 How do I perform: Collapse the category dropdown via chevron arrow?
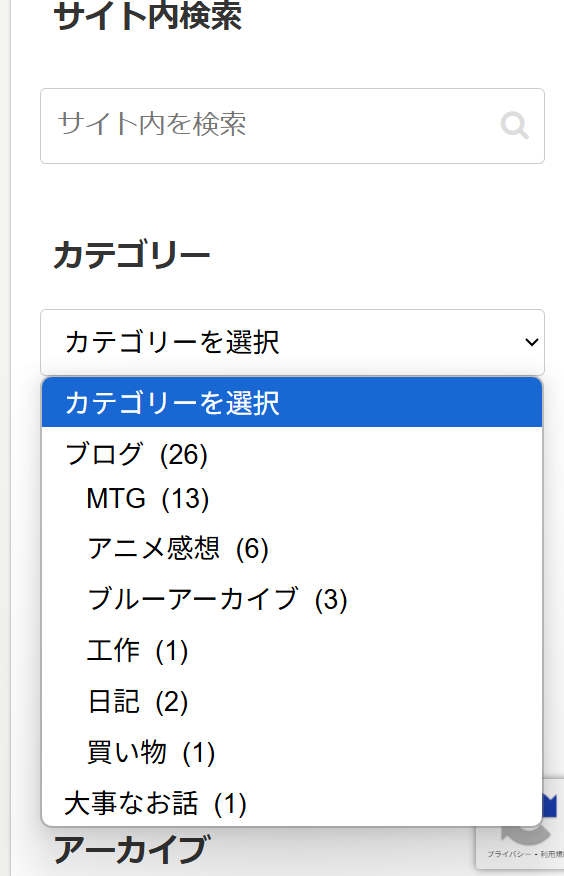point(532,342)
